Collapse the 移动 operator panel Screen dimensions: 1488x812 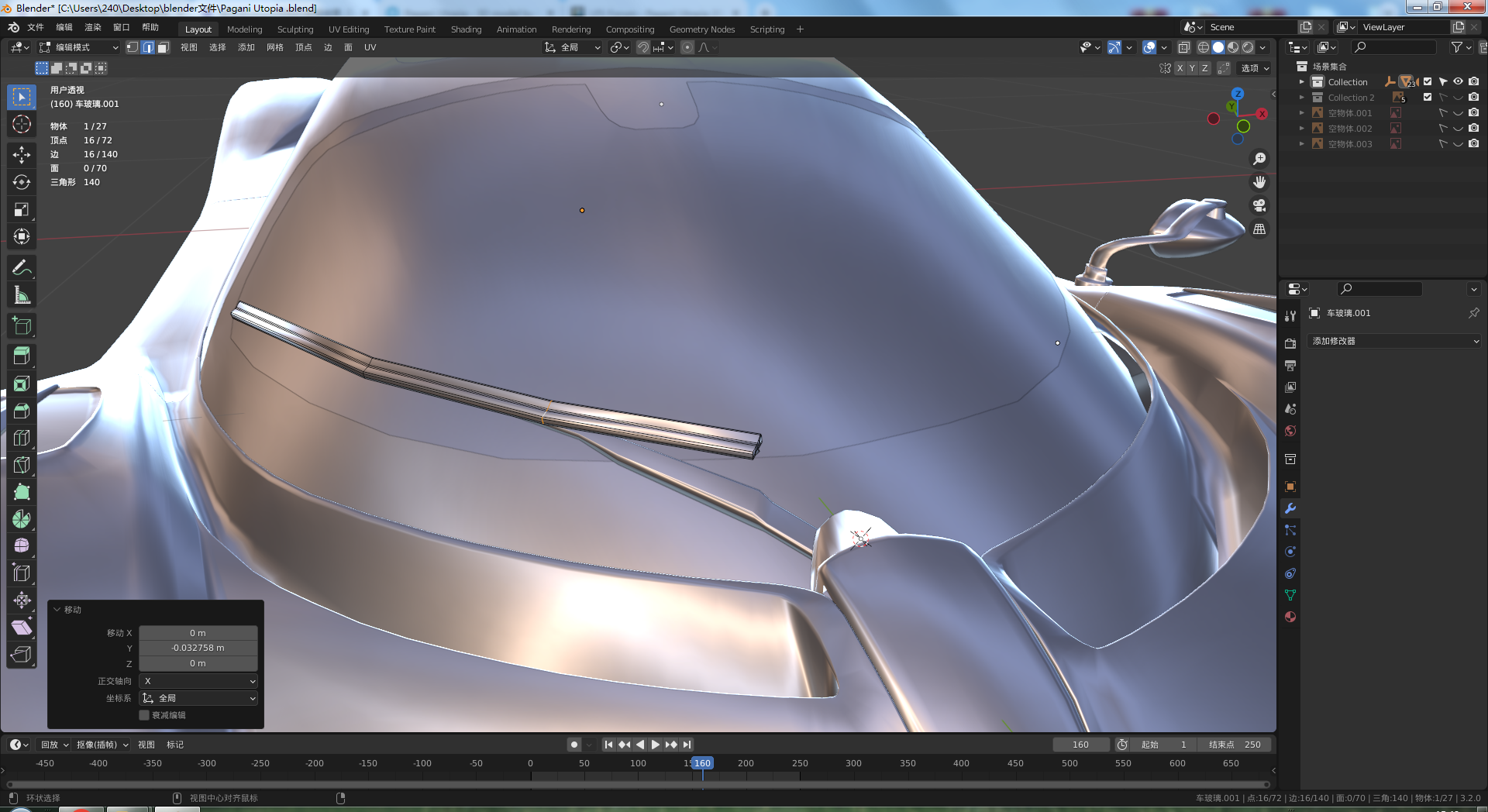[57, 610]
